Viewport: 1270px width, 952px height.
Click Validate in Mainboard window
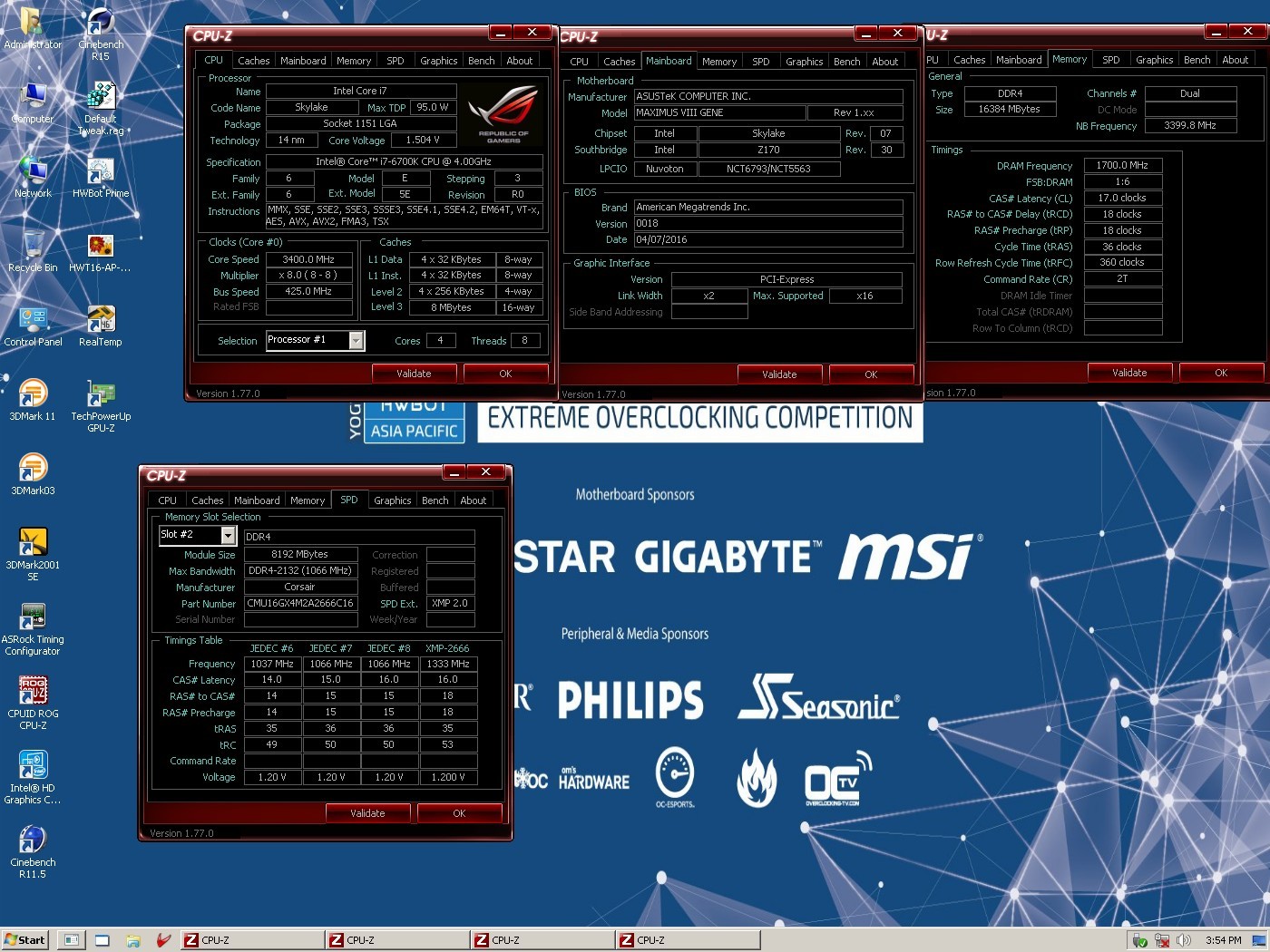coord(779,374)
